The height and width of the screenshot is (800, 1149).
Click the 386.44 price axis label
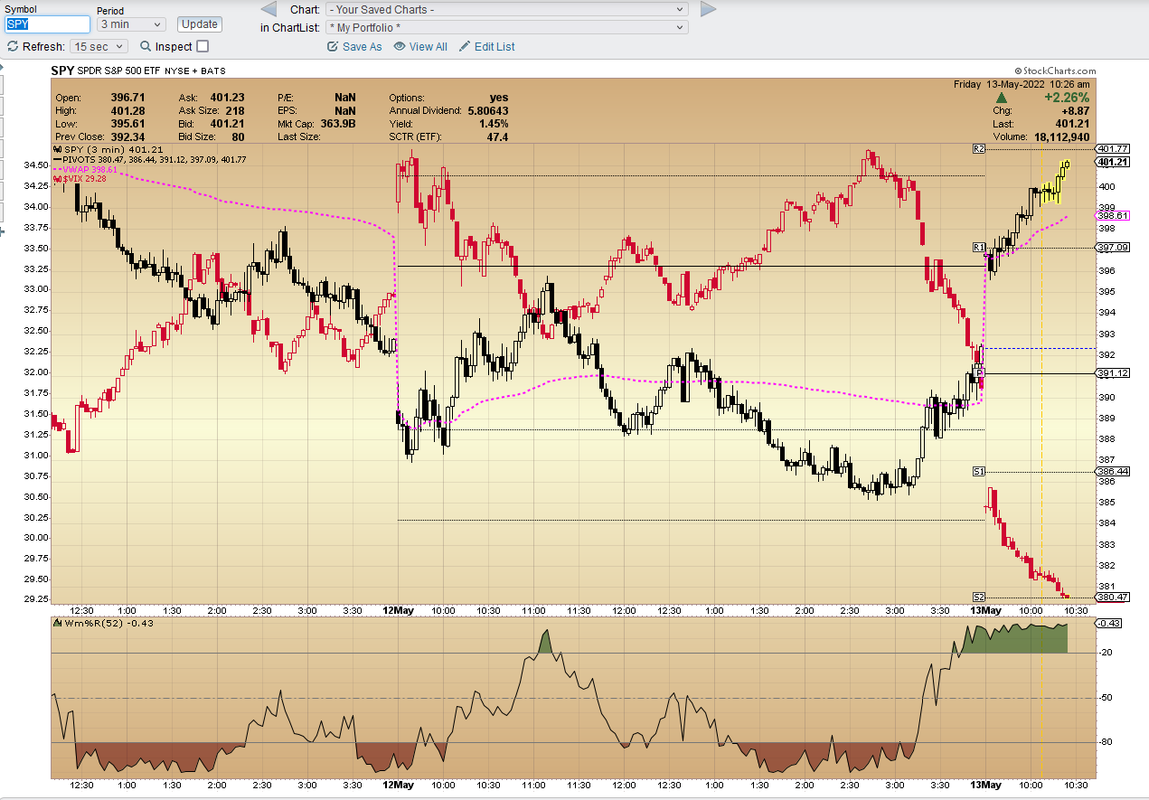(1112, 471)
